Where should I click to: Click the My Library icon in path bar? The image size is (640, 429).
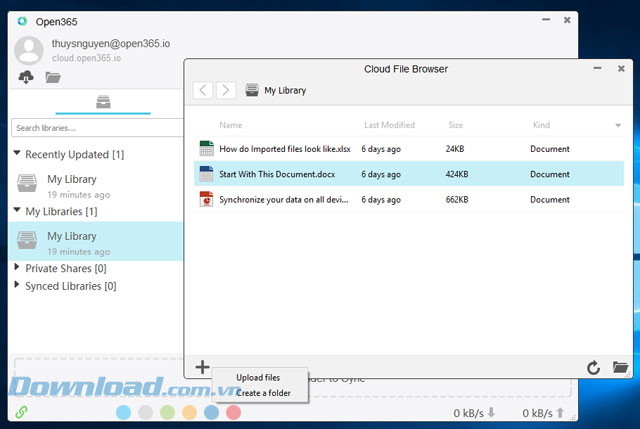(252, 90)
